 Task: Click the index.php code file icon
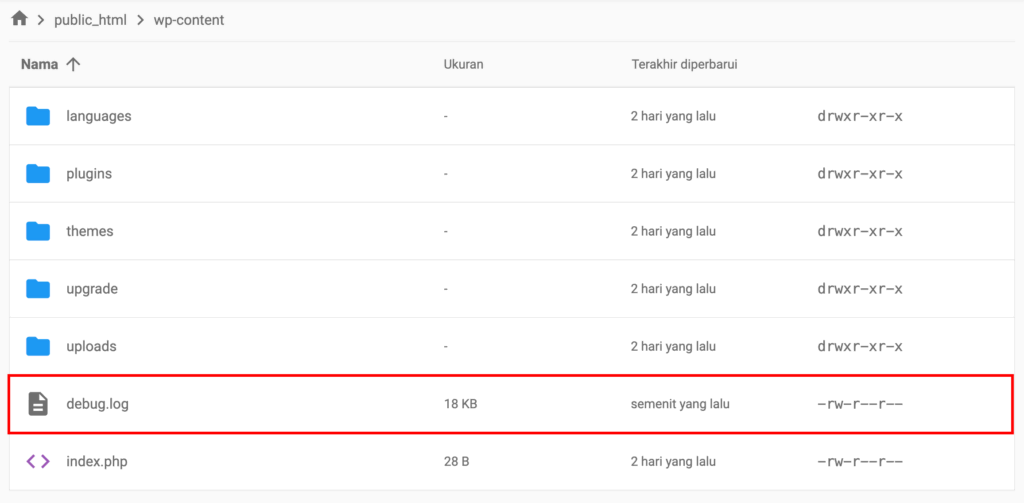(38, 461)
